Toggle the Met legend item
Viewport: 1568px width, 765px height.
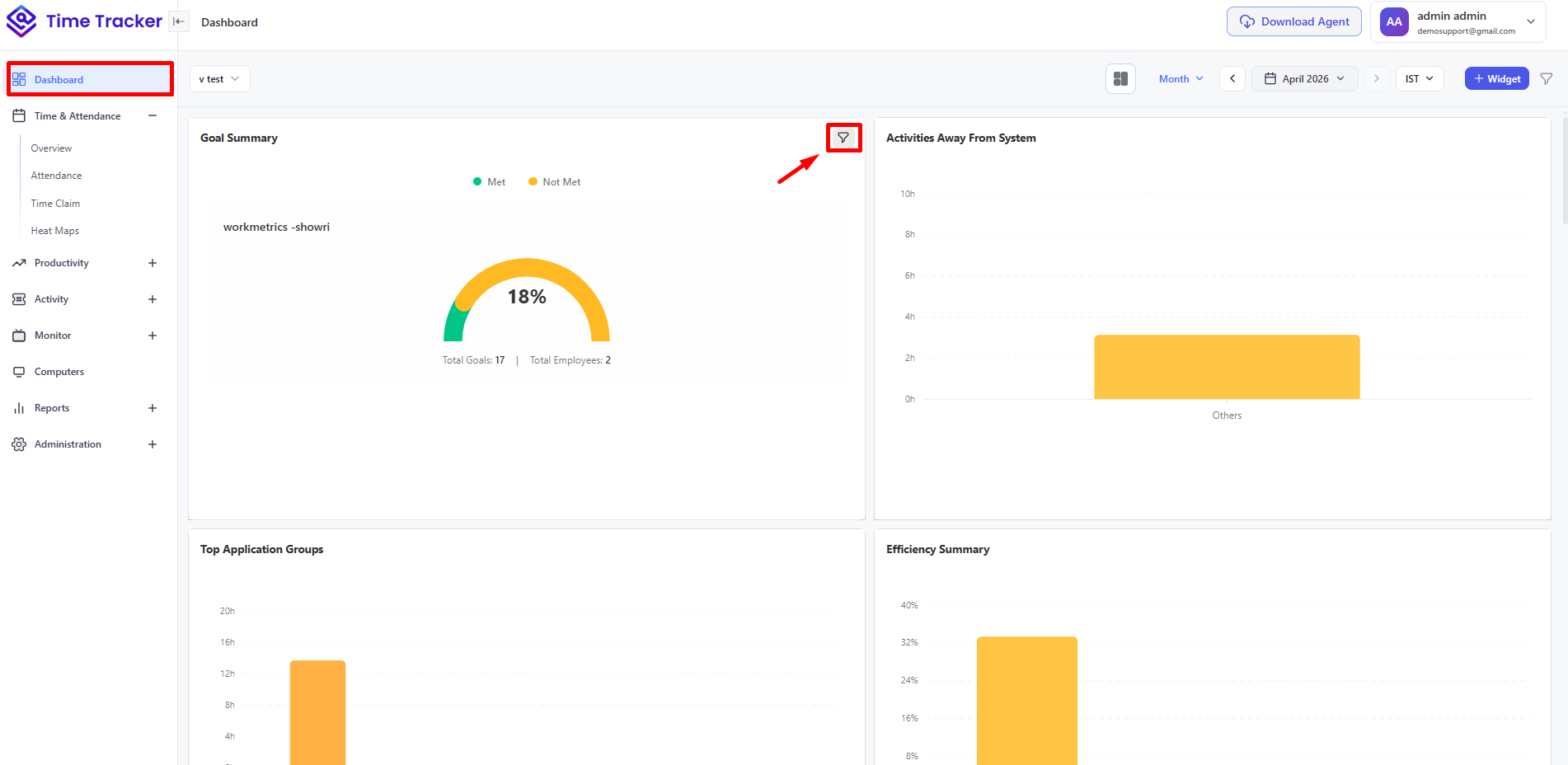[489, 182]
